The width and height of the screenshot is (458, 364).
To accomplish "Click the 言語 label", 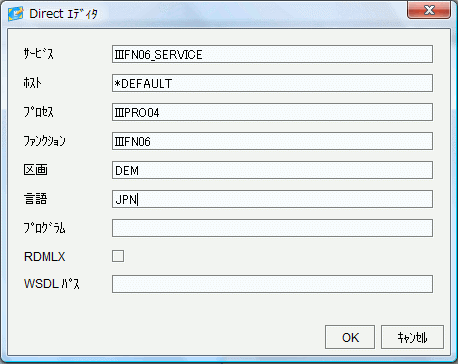I will [x=35, y=199].
